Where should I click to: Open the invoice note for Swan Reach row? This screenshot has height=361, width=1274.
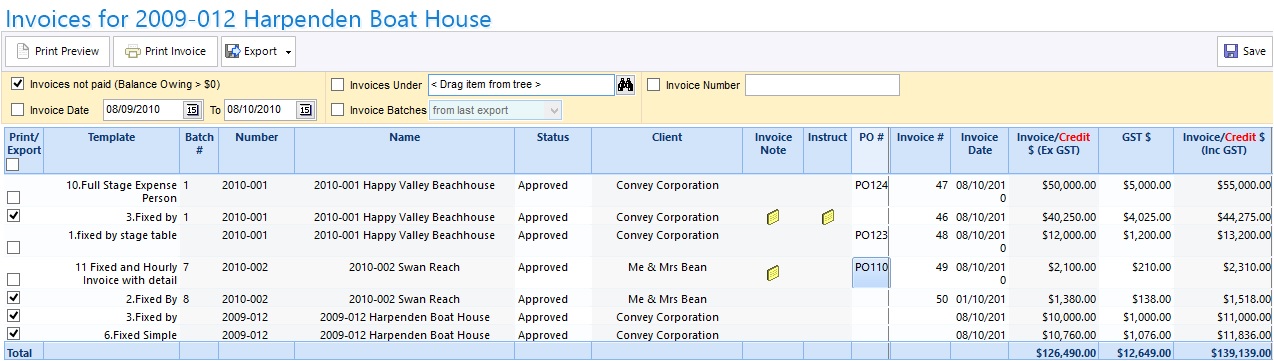coord(773,273)
